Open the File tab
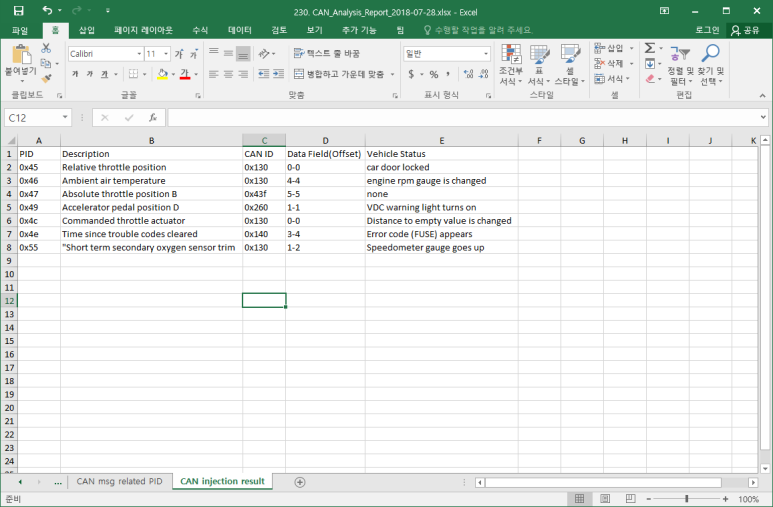The width and height of the screenshot is (773, 507). [20, 31]
